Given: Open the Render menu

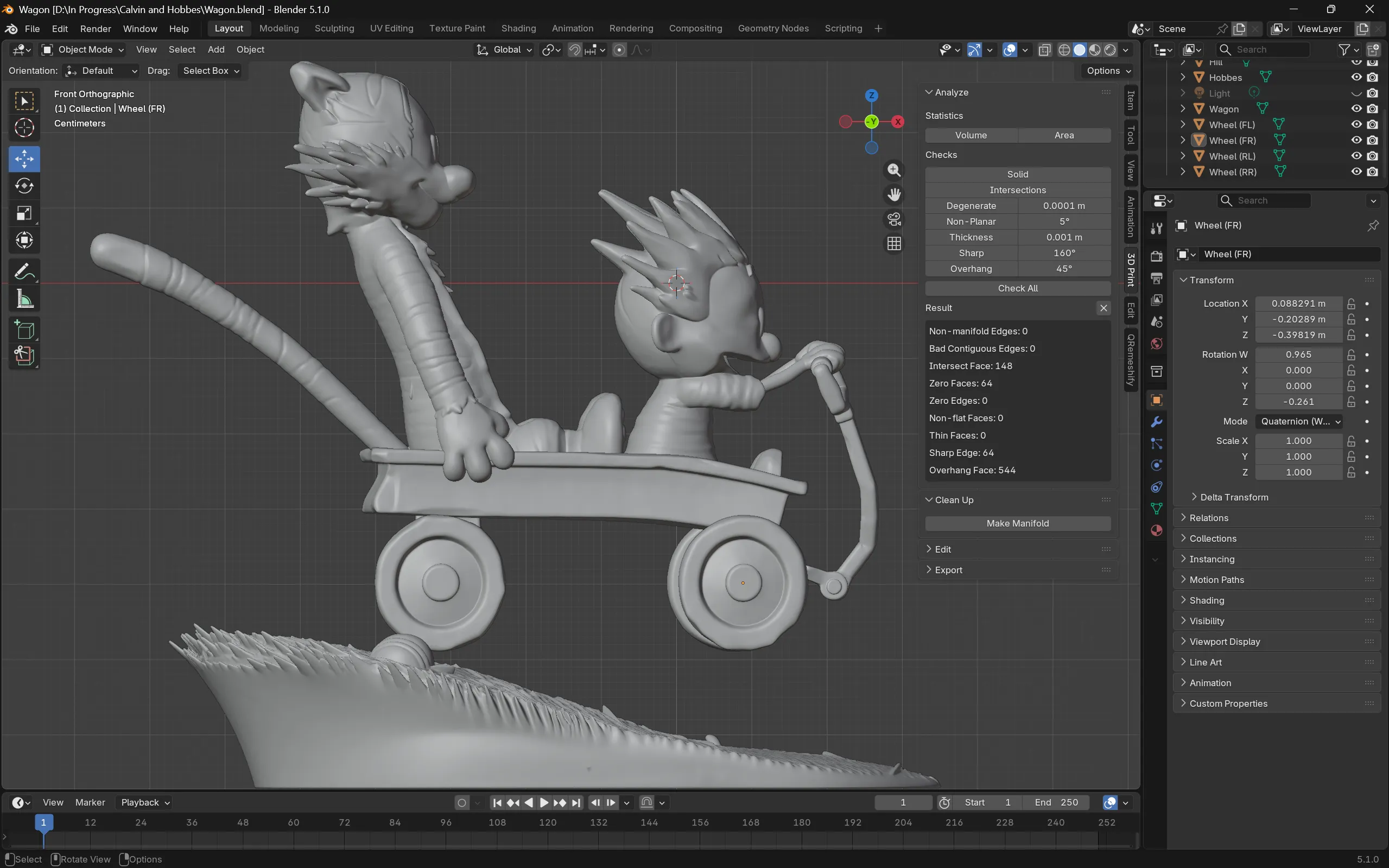Looking at the screenshot, I should coord(96,29).
